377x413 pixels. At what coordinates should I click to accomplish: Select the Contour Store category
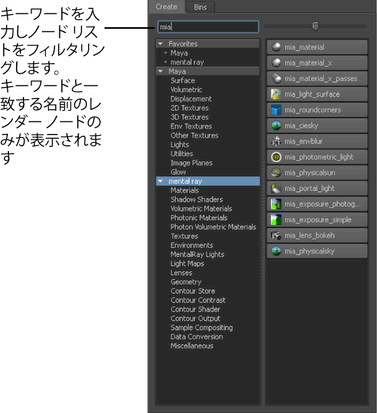click(193, 291)
